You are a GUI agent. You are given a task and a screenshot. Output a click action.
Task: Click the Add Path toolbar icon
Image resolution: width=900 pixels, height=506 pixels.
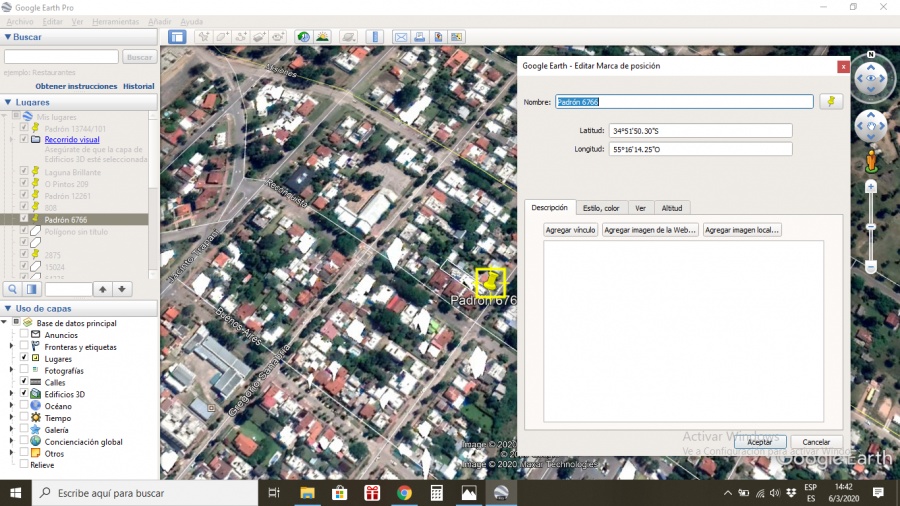click(241, 37)
